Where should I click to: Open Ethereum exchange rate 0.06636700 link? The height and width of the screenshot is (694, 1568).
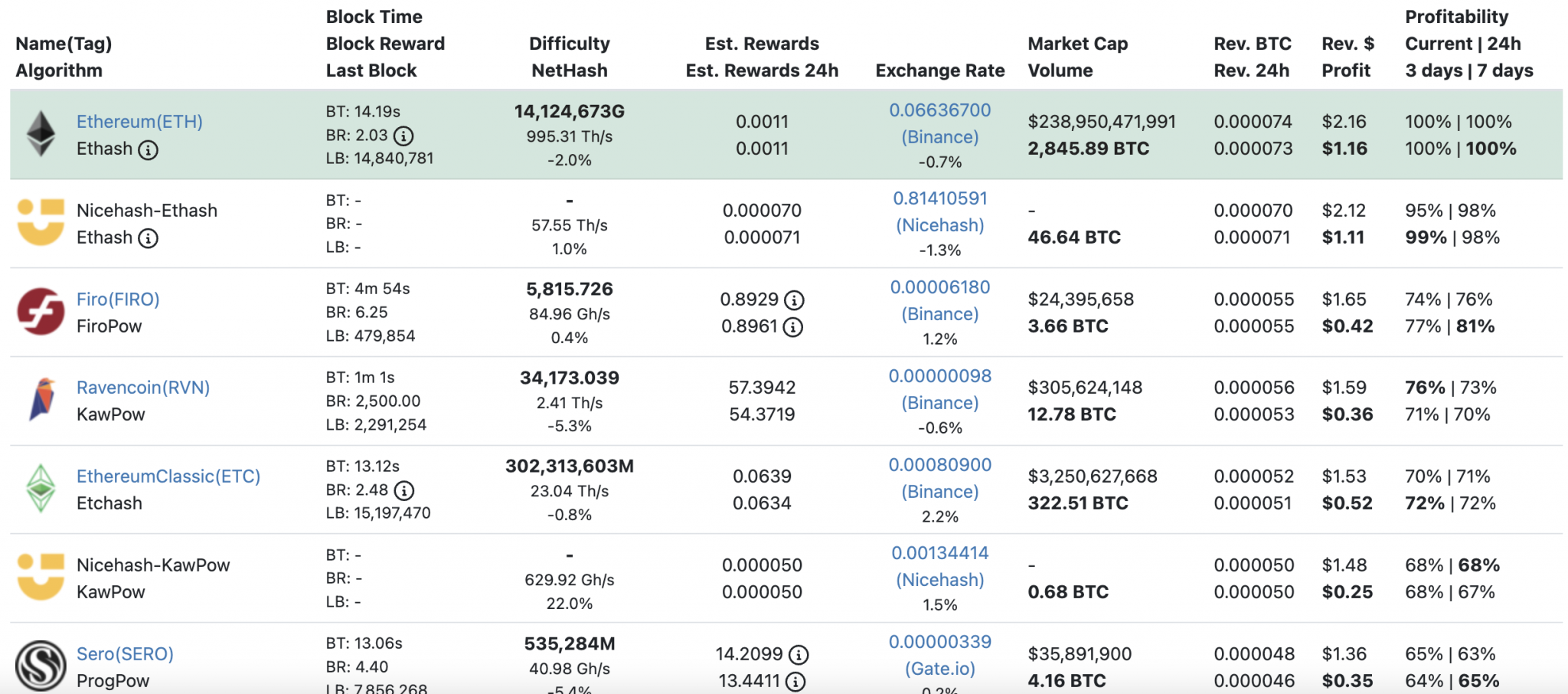pyautogui.click(x=940, y=110)
